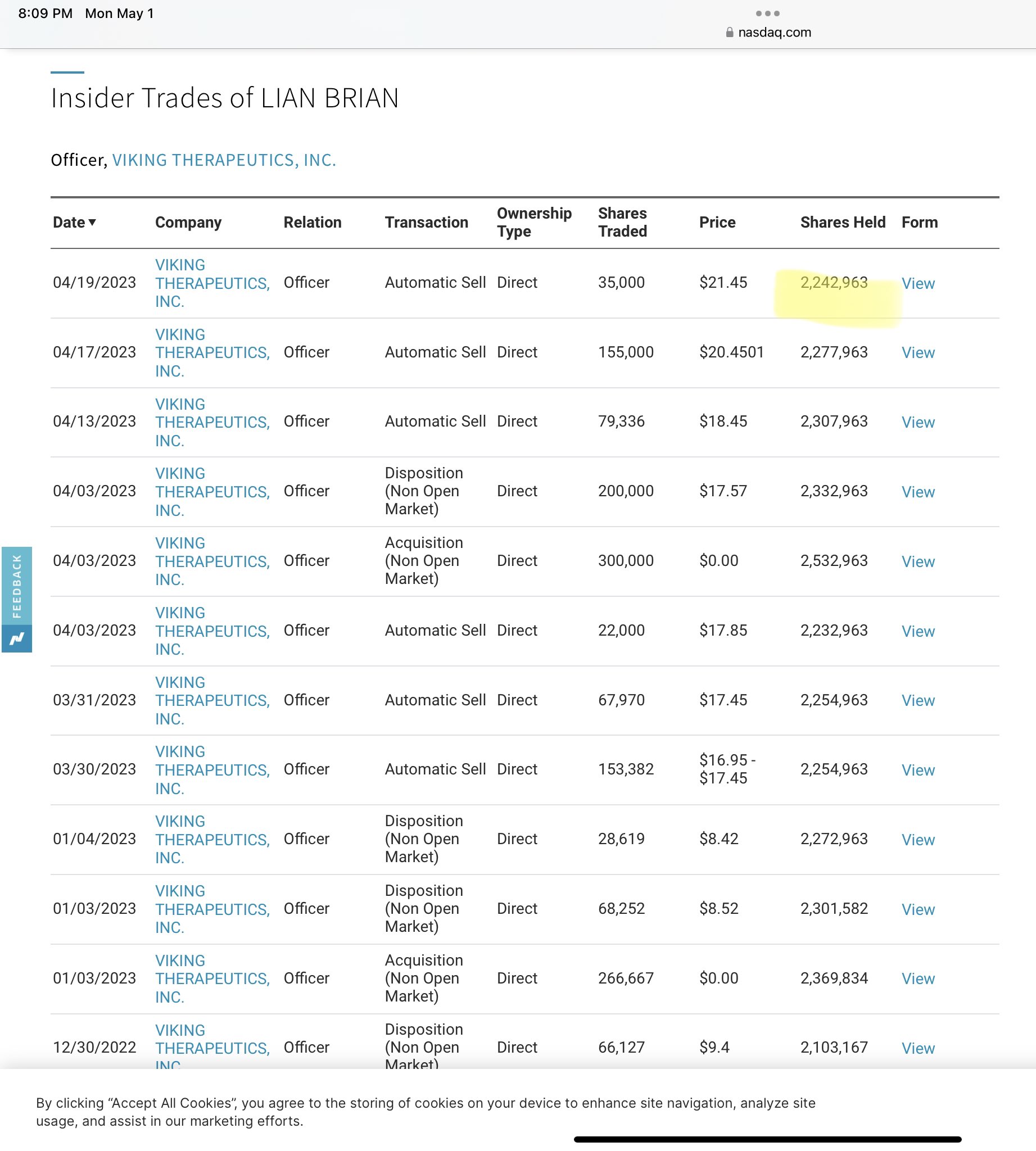Image resolution: width=1036 pixels, height=1151 pixels.
Task: View form for 266,667 share acquisition
Action: click(x=917, y=978)
